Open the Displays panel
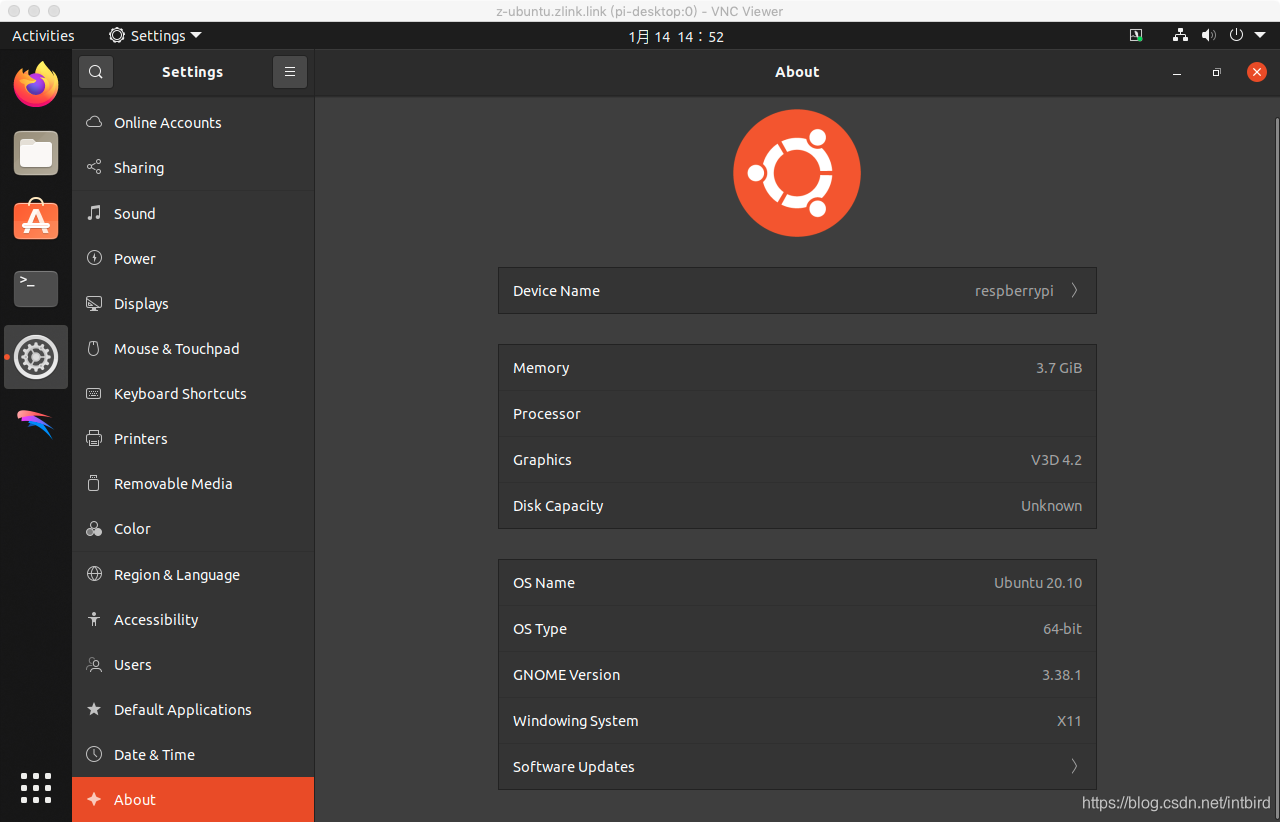The width and height of the screenshot is (1280, 822). point(193,303)
